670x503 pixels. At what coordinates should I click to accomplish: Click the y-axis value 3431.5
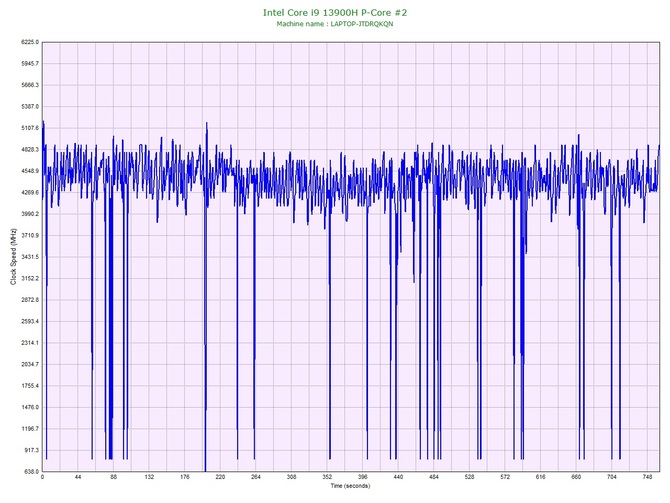click(30, 257)
